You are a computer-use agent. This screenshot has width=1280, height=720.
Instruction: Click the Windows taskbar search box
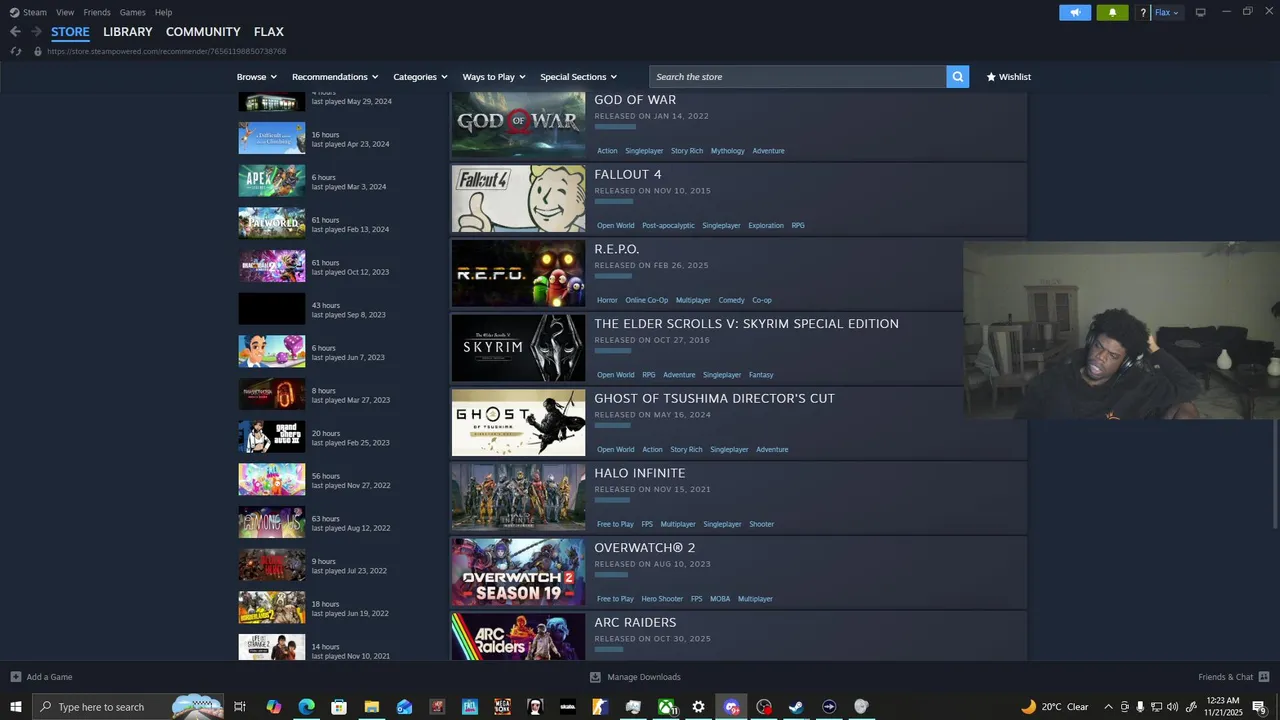pyautogui.click(x=128, y=707)
